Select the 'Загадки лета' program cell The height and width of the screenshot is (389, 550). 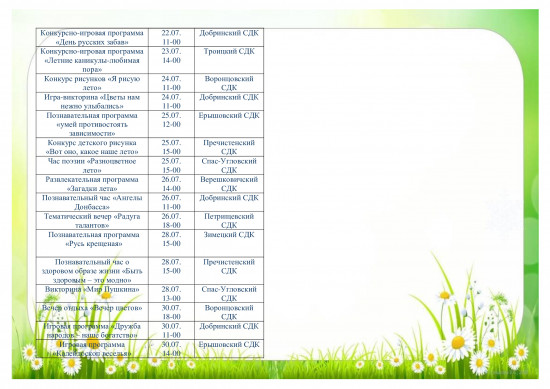pos(92,184)
